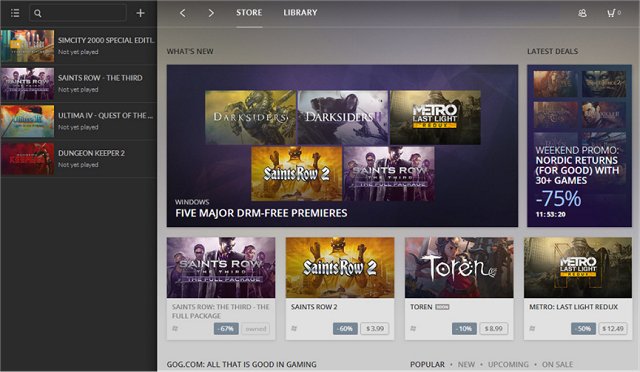Go forward with the right arrow
The width and height of the screenshot is (640, 372).
(211, 13)
